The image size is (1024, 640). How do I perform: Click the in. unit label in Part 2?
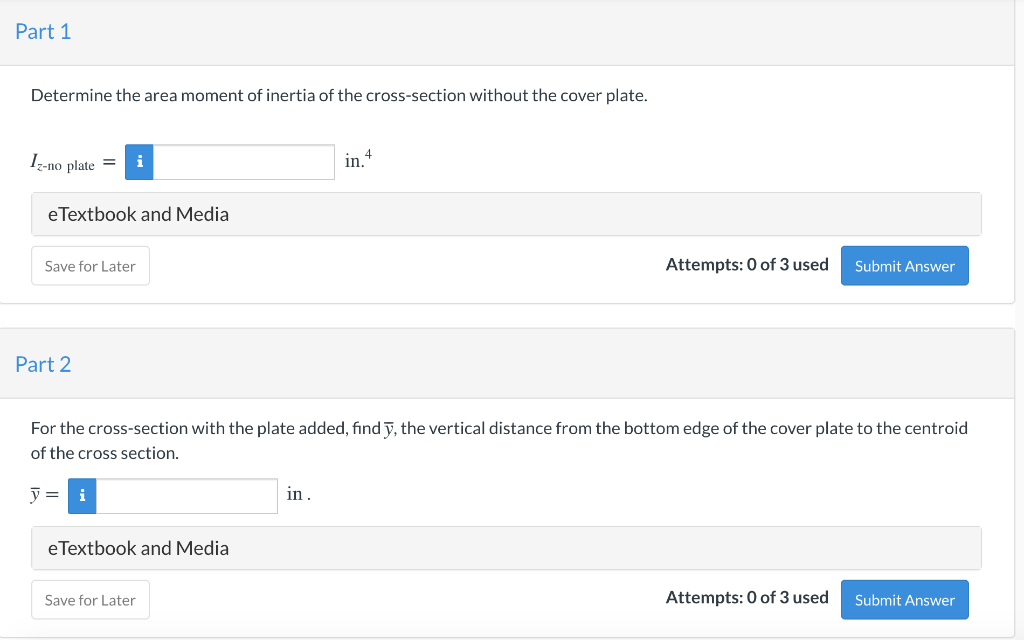tap(297, 494)
